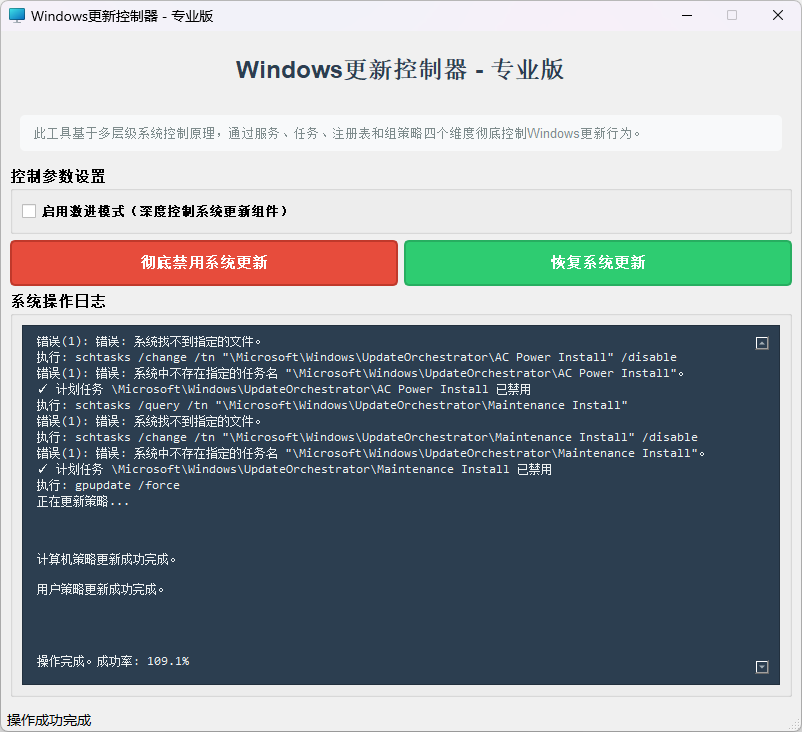Viewport: 802px width, 732px height.
Task: Click the 操作成功完成 status bar text
Action: coord(49,720)
